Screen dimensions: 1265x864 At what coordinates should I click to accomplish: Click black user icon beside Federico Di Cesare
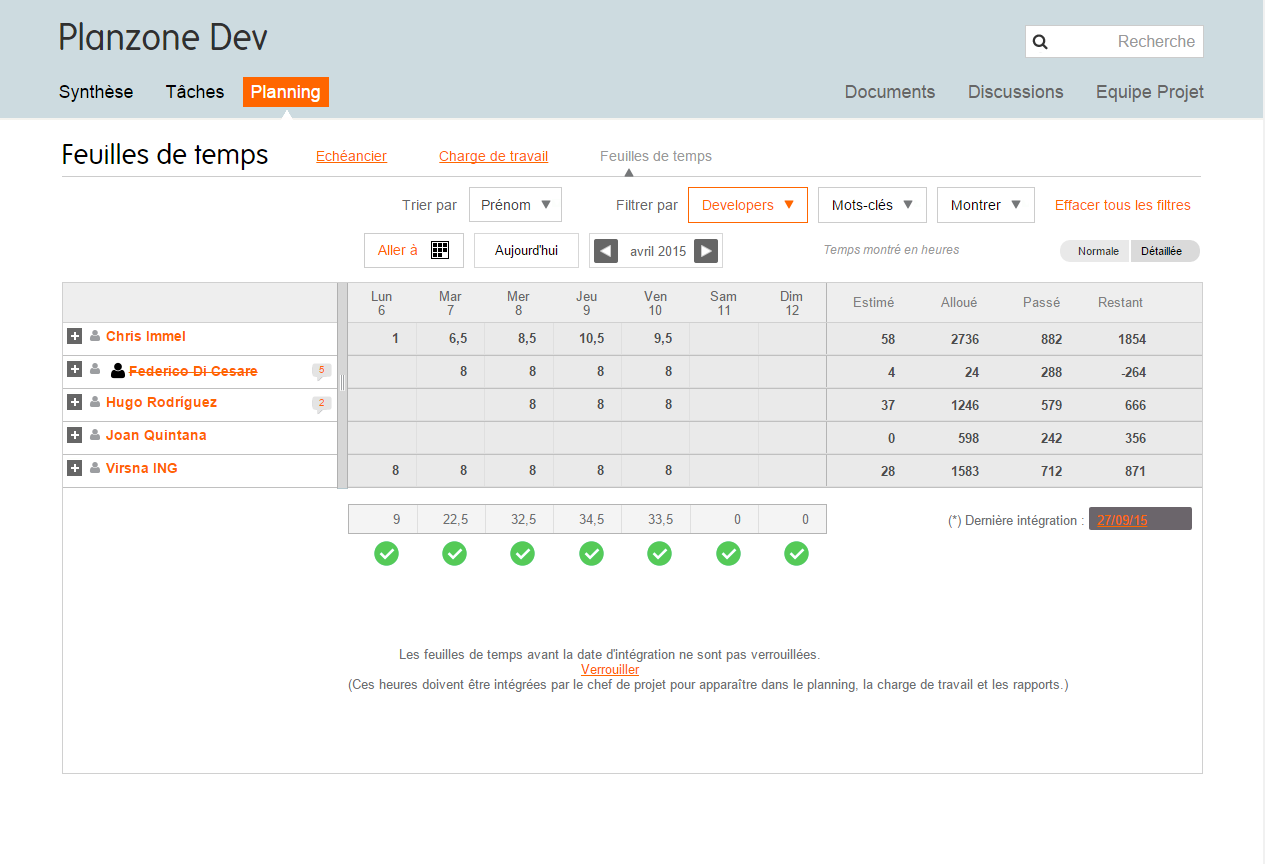[x=118, y=371]
